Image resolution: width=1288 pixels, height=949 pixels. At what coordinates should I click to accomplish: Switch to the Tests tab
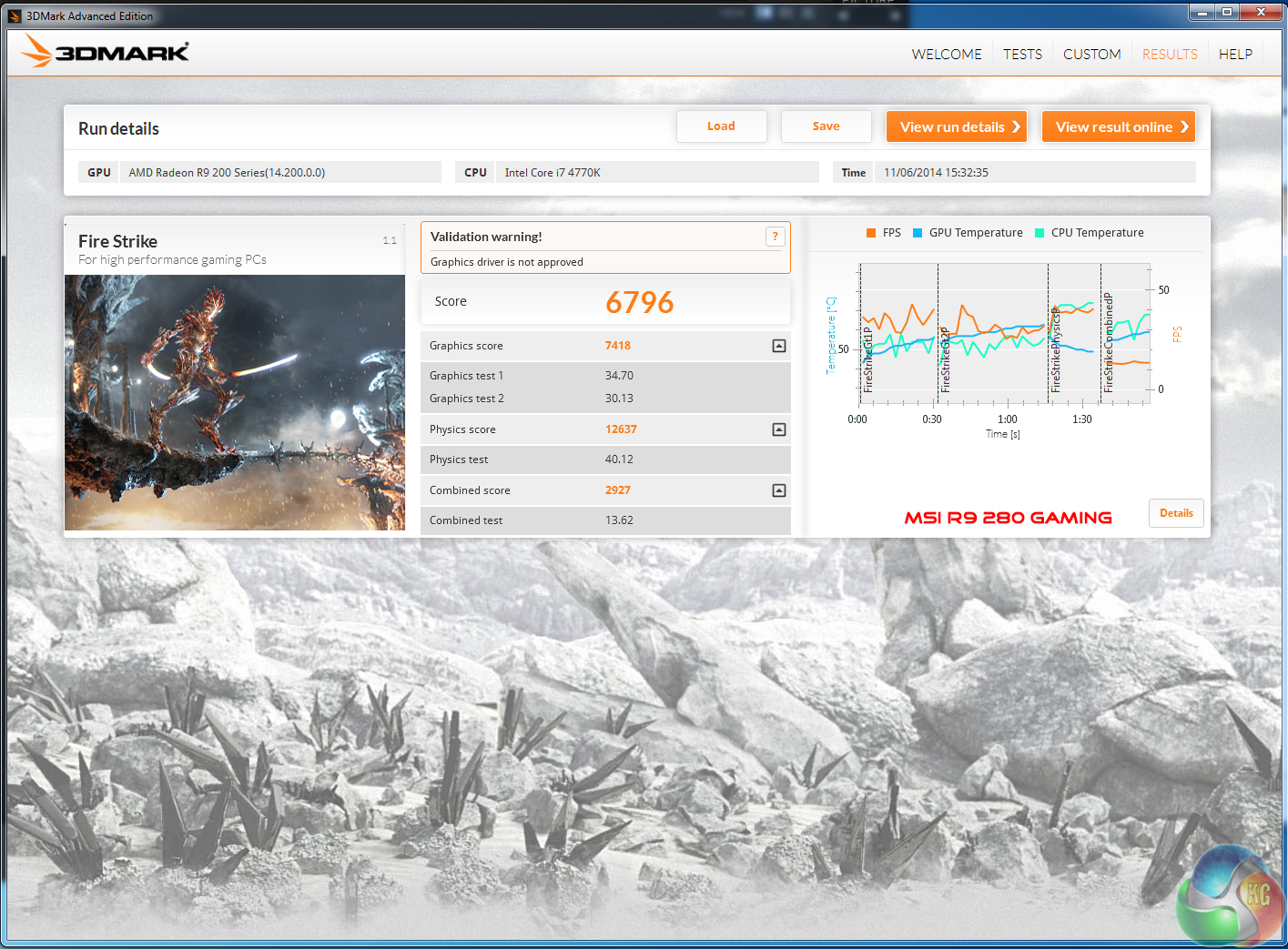pyautogui.click(x=1022, y=55)
